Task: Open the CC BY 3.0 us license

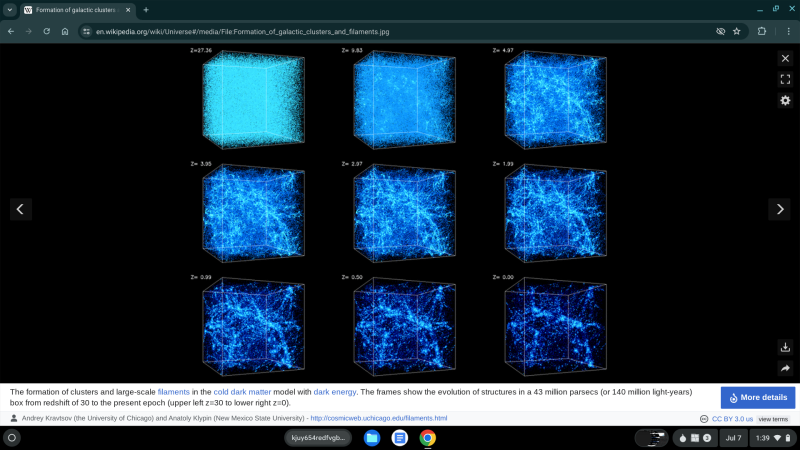Action: [732, 419]
